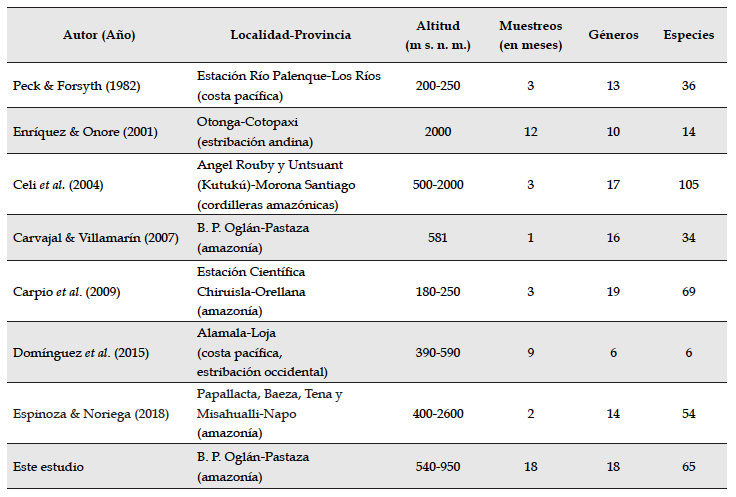Select the altitude value "500-2000"
The height and width of the screenshot is (497, 736).
(x=438, y=185)
